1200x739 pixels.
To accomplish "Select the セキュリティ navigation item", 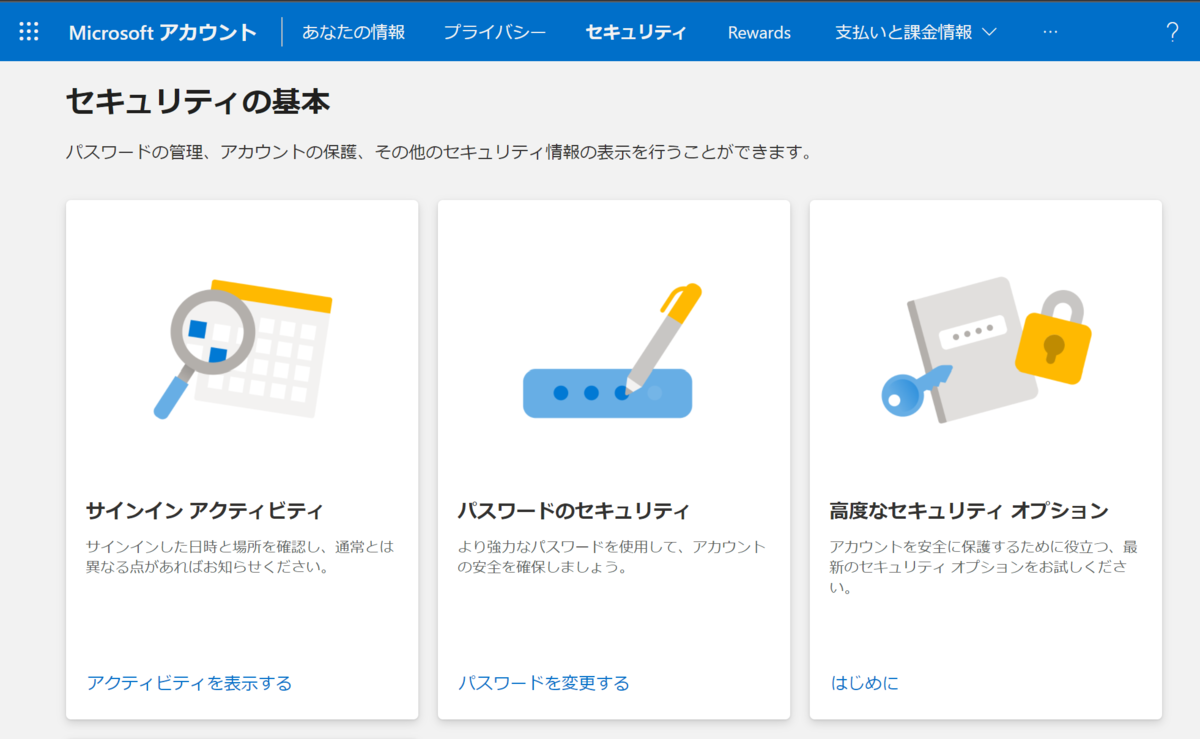I will 636,31.
